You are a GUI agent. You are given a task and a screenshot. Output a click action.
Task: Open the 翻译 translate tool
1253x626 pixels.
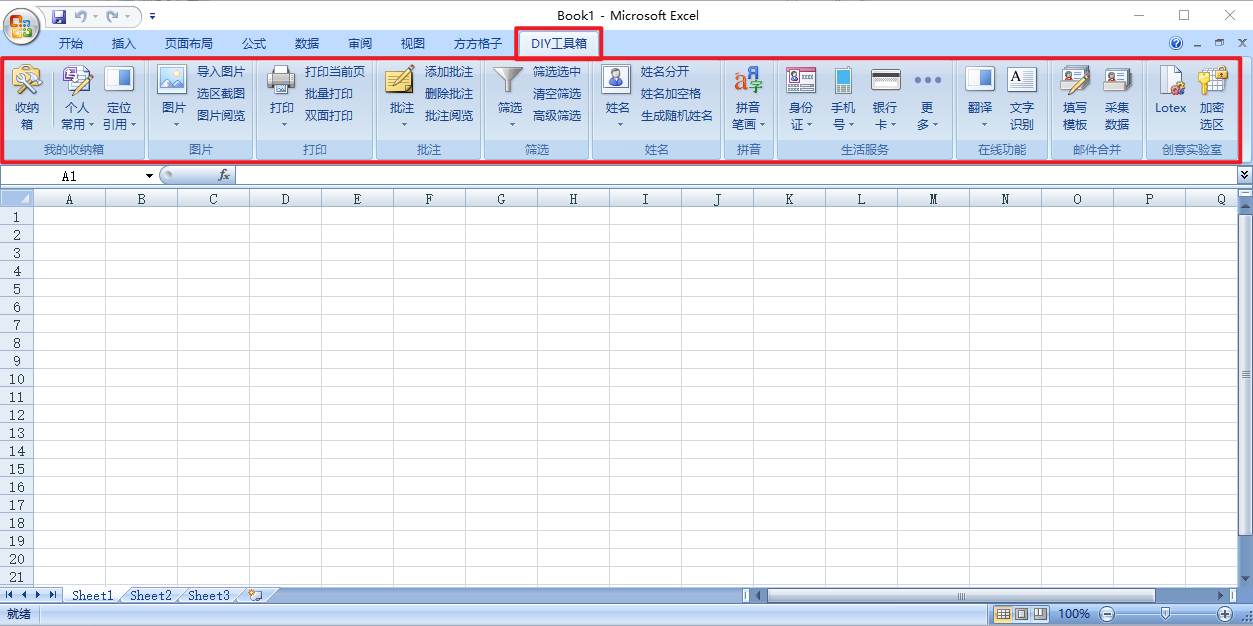979,82
